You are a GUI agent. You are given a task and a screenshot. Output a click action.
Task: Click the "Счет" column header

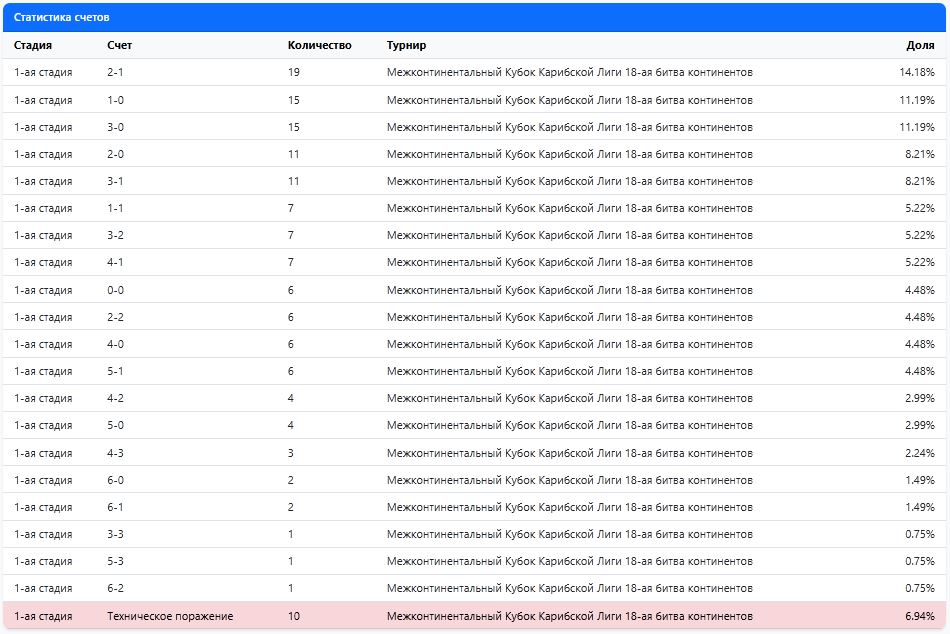click(119, 46)
